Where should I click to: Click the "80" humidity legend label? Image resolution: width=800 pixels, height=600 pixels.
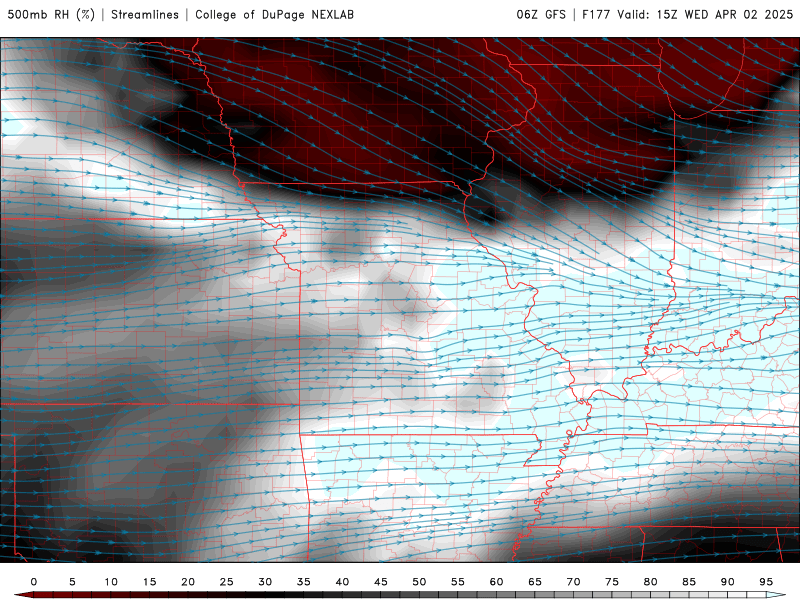coord(651,582)
